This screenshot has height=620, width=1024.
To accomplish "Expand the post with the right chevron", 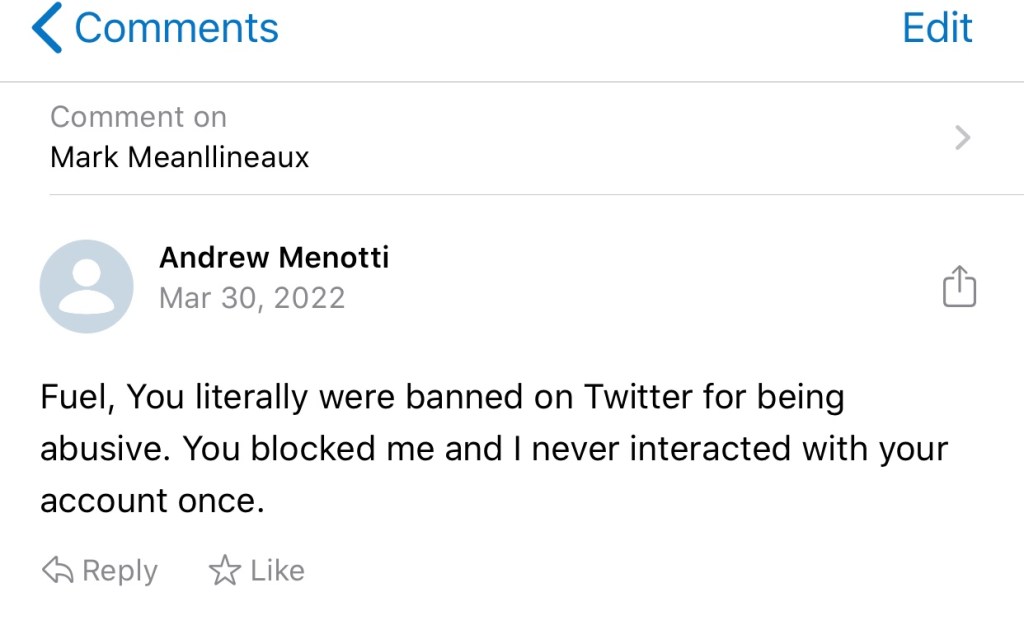I will coord(962,137).
